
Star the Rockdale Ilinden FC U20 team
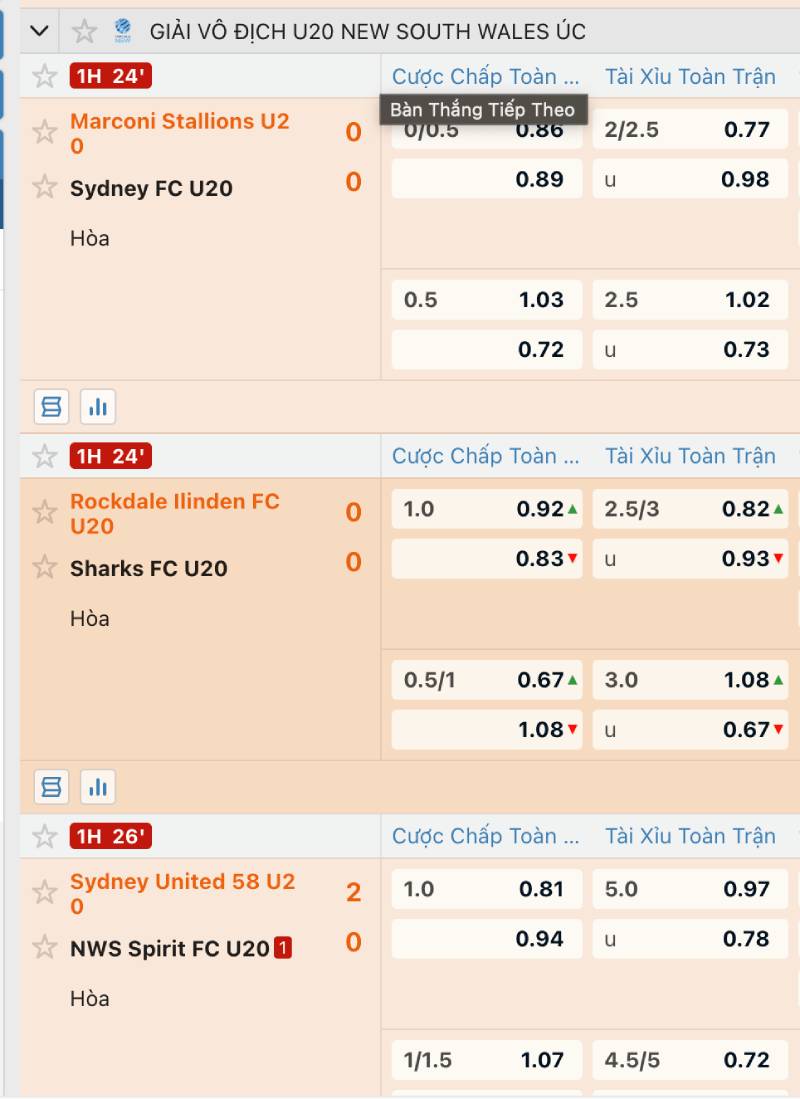click(45, 512)
